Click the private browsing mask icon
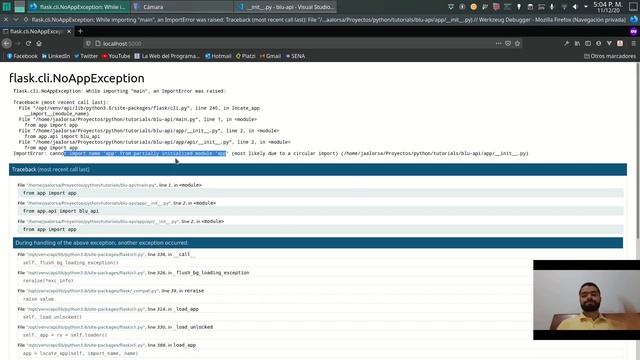The height and width of the screenshot is (360, 640). coord(633,31)
